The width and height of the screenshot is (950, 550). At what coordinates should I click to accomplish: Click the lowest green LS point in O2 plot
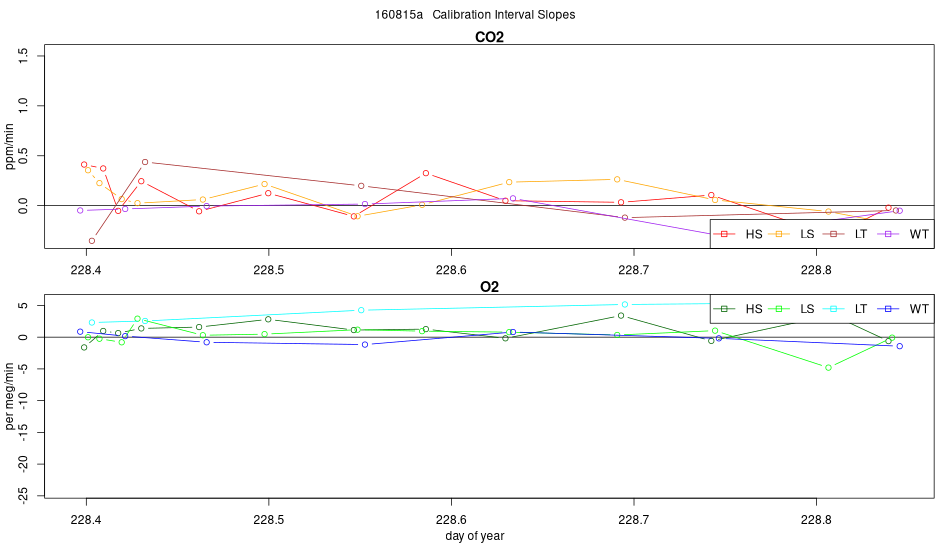point(829,368)
